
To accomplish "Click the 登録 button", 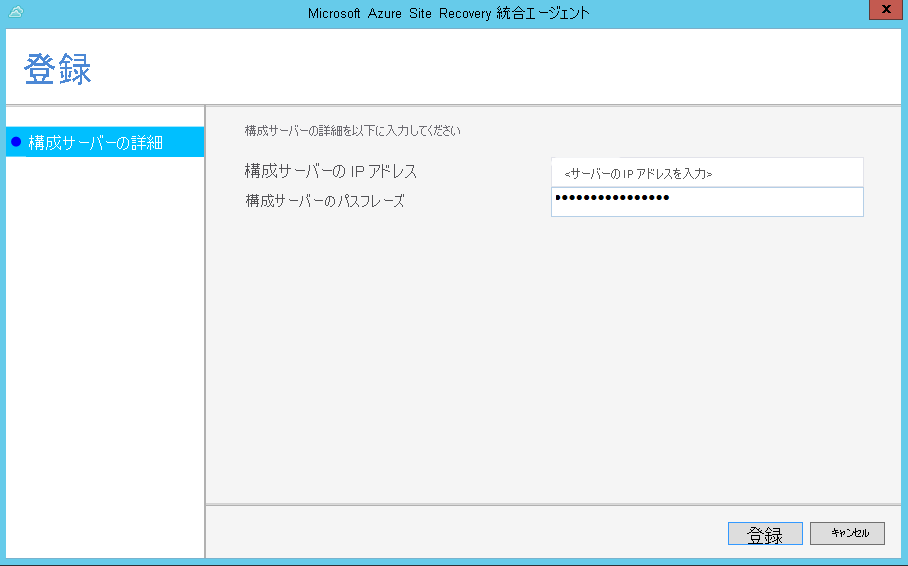I will click(x=765, y=534).
